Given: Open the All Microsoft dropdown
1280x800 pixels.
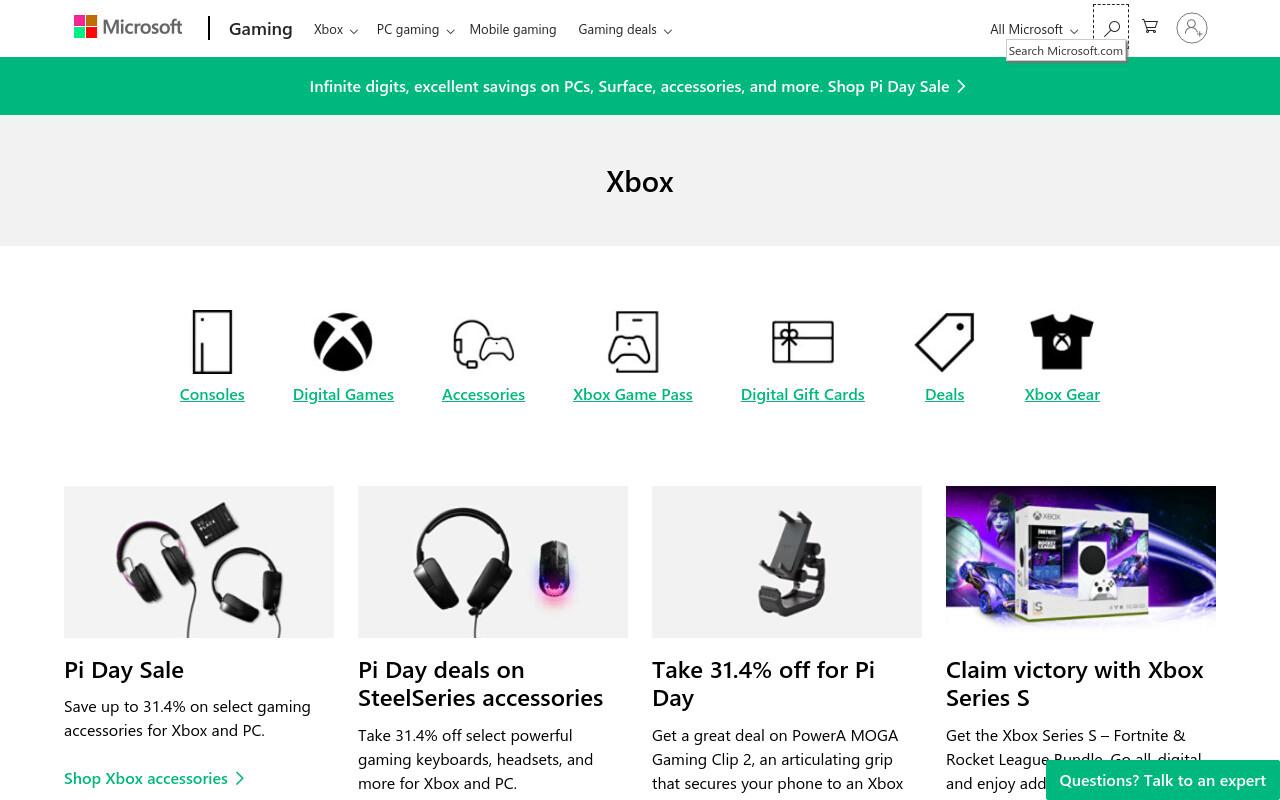Looking at the screenshot, I should (x=1034, y=29).
